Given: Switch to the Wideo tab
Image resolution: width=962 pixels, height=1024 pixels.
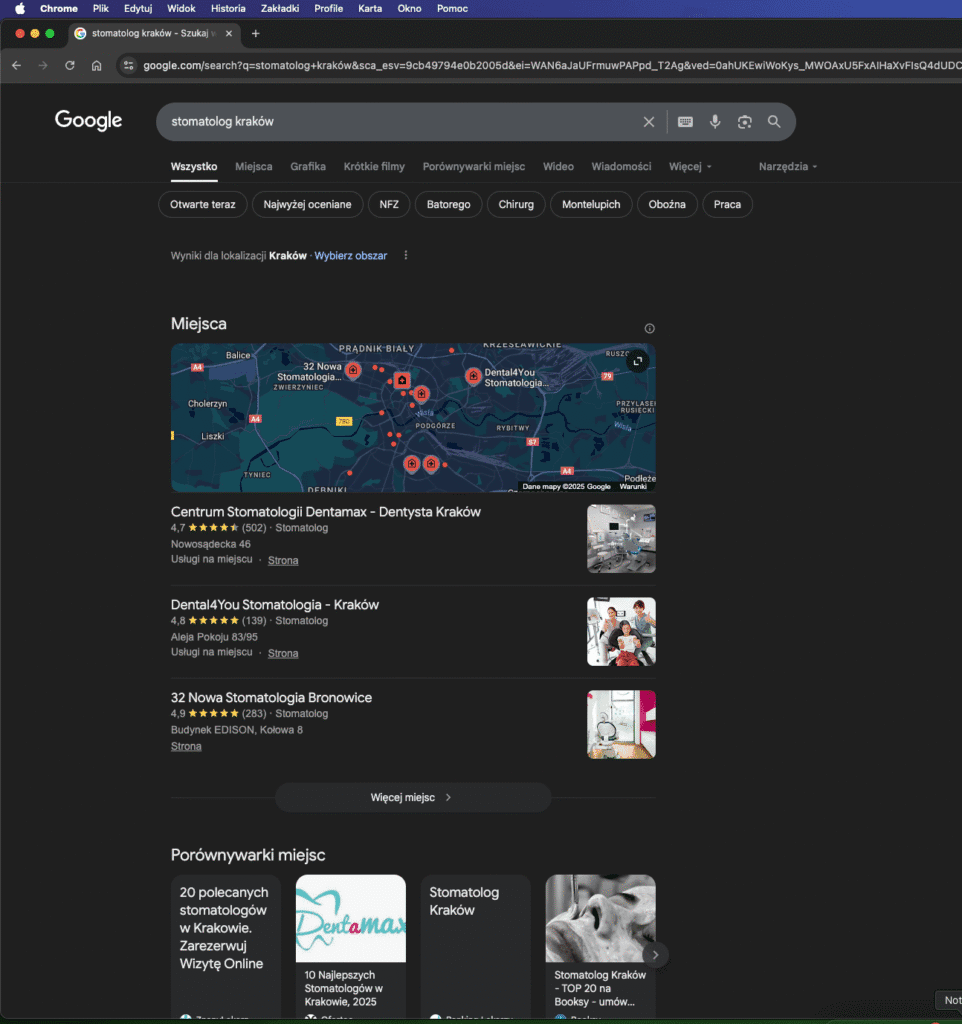Looking at the screenshot, I should click(558, 167).
